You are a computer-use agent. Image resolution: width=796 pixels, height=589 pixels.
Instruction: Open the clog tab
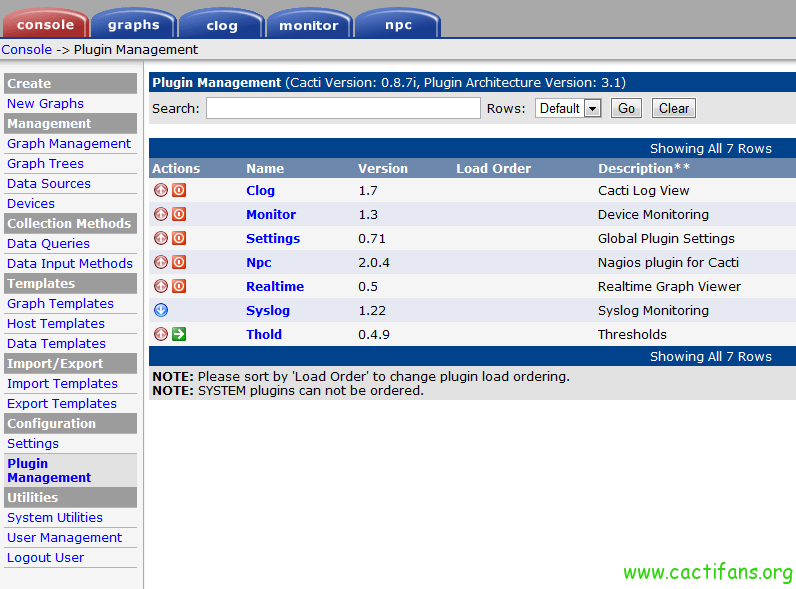pos(222,25)
